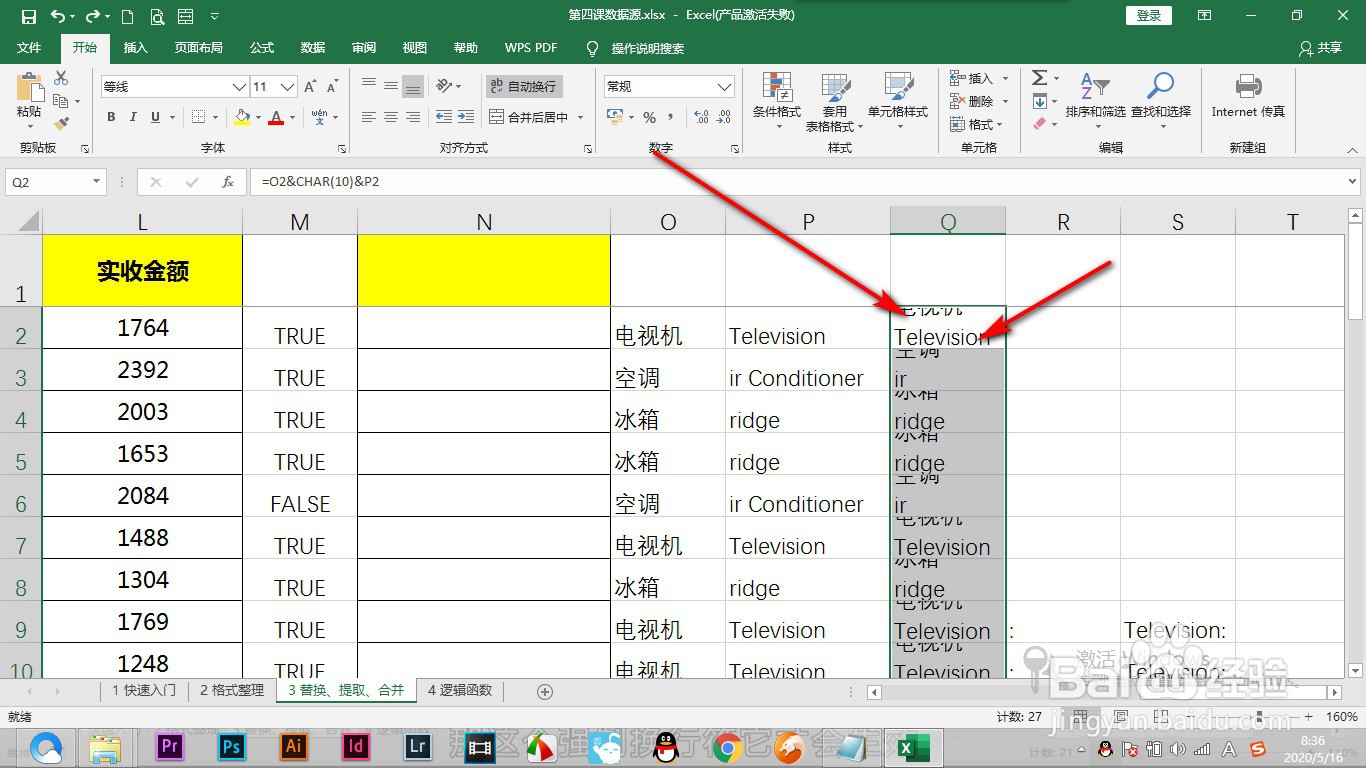Open the 4 逻辑函数 sheet tab
Viewport: 1366px width, 768px height.
click(x=460, y=690)
